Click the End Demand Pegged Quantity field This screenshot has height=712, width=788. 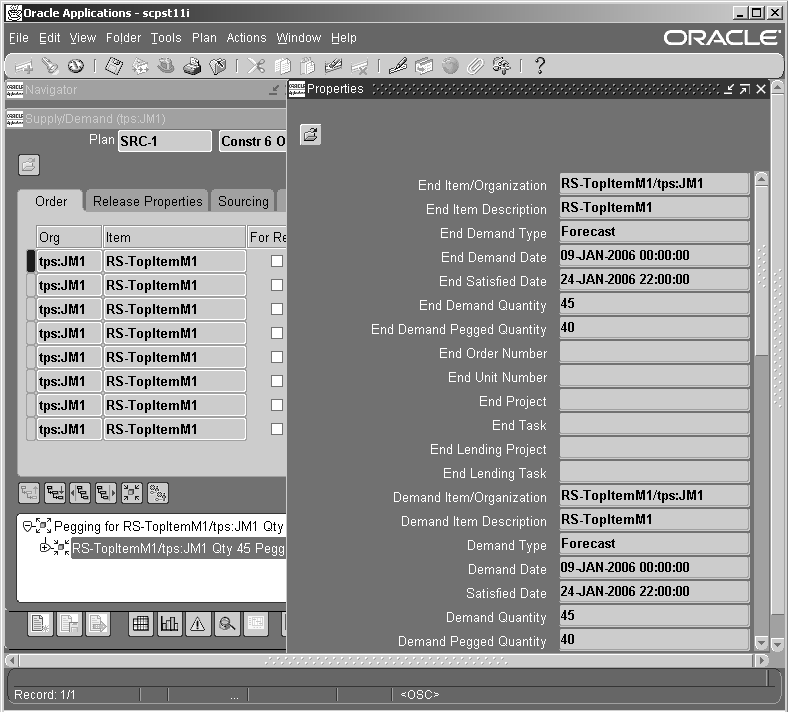click(654, 328)
